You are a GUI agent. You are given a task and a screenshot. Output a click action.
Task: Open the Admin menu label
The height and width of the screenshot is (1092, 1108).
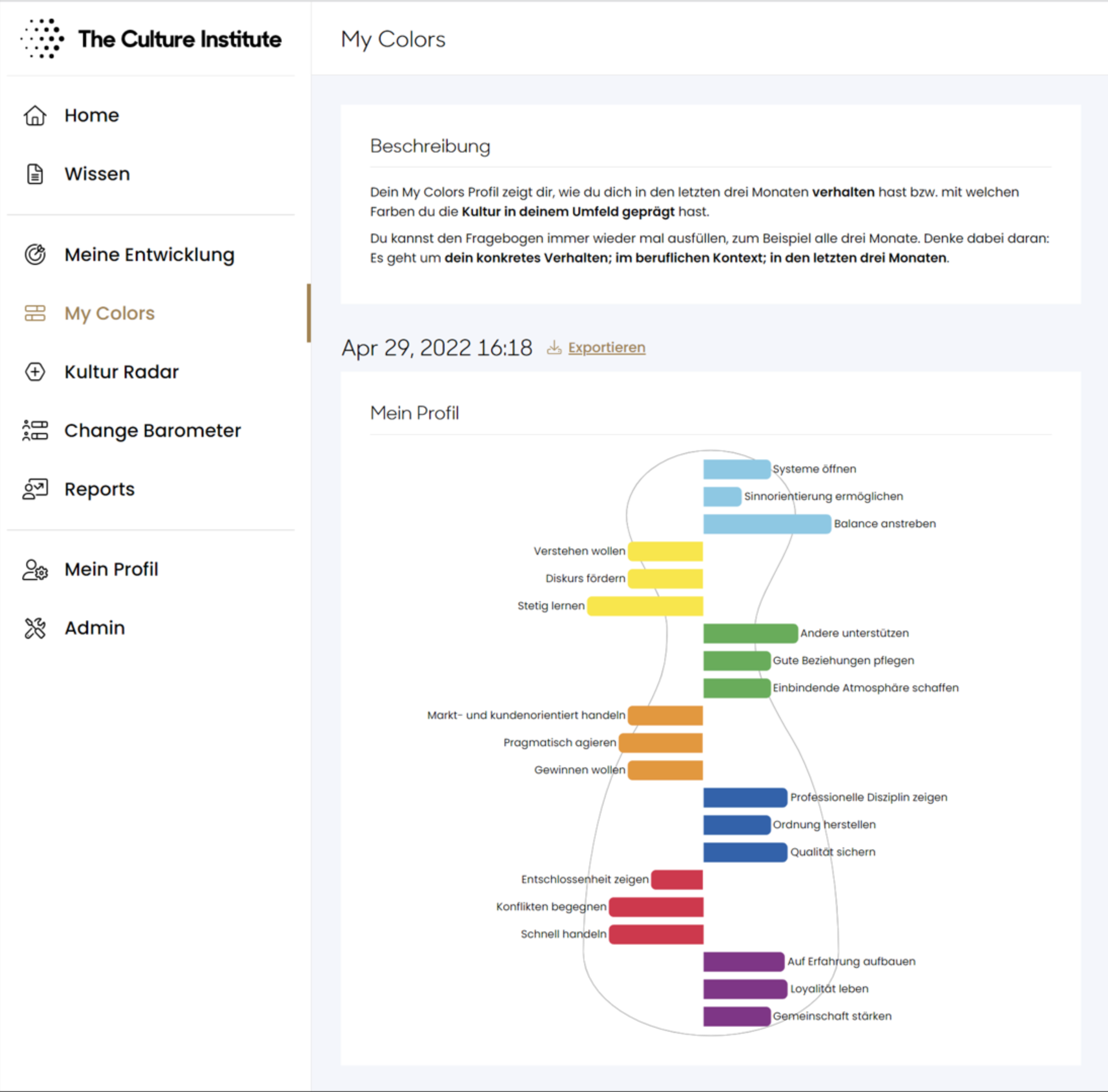(95, 628)
